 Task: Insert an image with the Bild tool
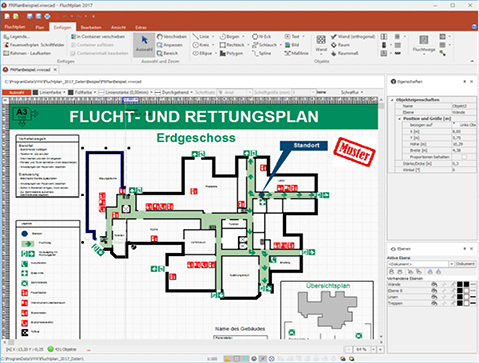click(x=292, y=45)
